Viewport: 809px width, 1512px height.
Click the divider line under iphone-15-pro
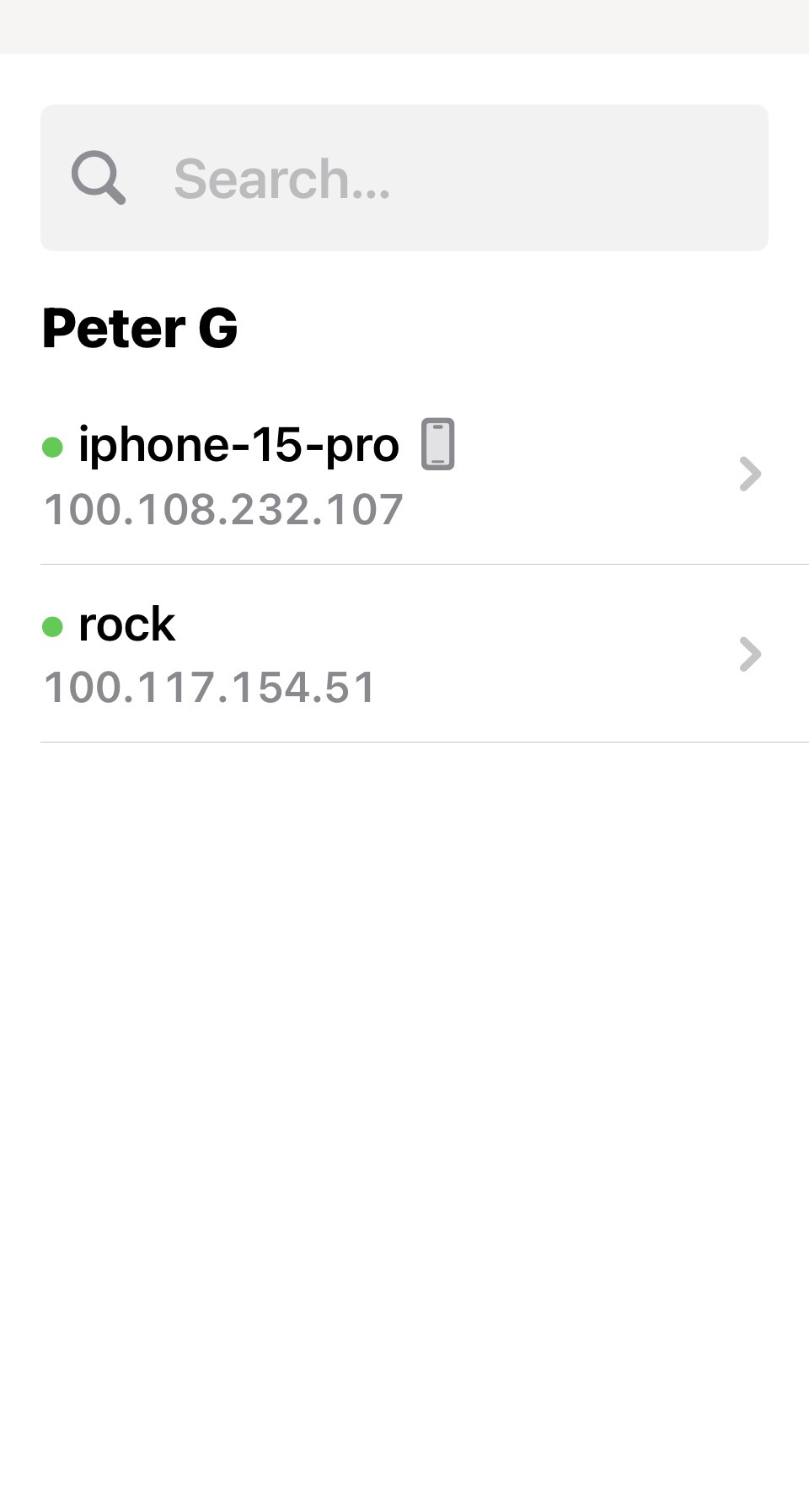(421, 564)
